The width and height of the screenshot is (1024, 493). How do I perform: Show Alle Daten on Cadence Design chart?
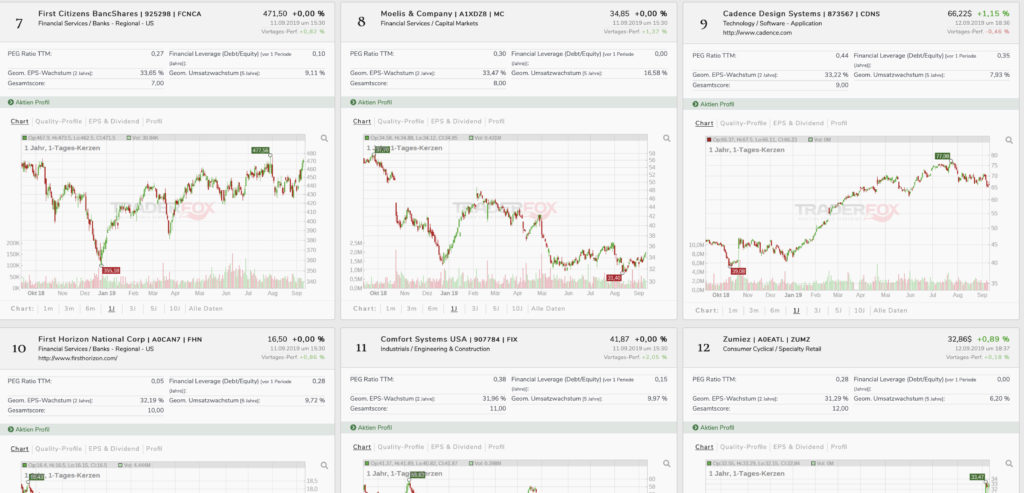point(891,311)
